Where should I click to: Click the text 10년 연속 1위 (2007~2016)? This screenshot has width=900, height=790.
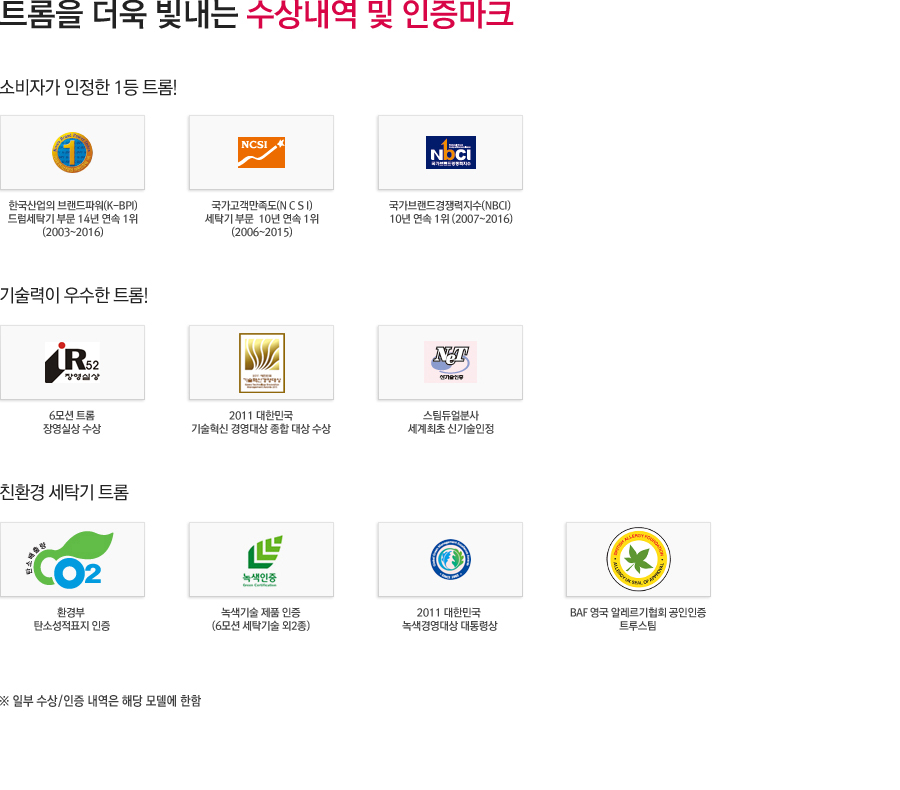[x=451, y=219]
